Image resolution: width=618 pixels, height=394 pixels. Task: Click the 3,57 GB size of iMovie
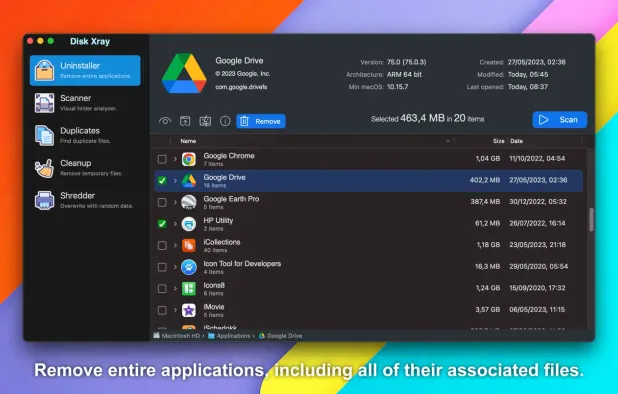(488, 310)
